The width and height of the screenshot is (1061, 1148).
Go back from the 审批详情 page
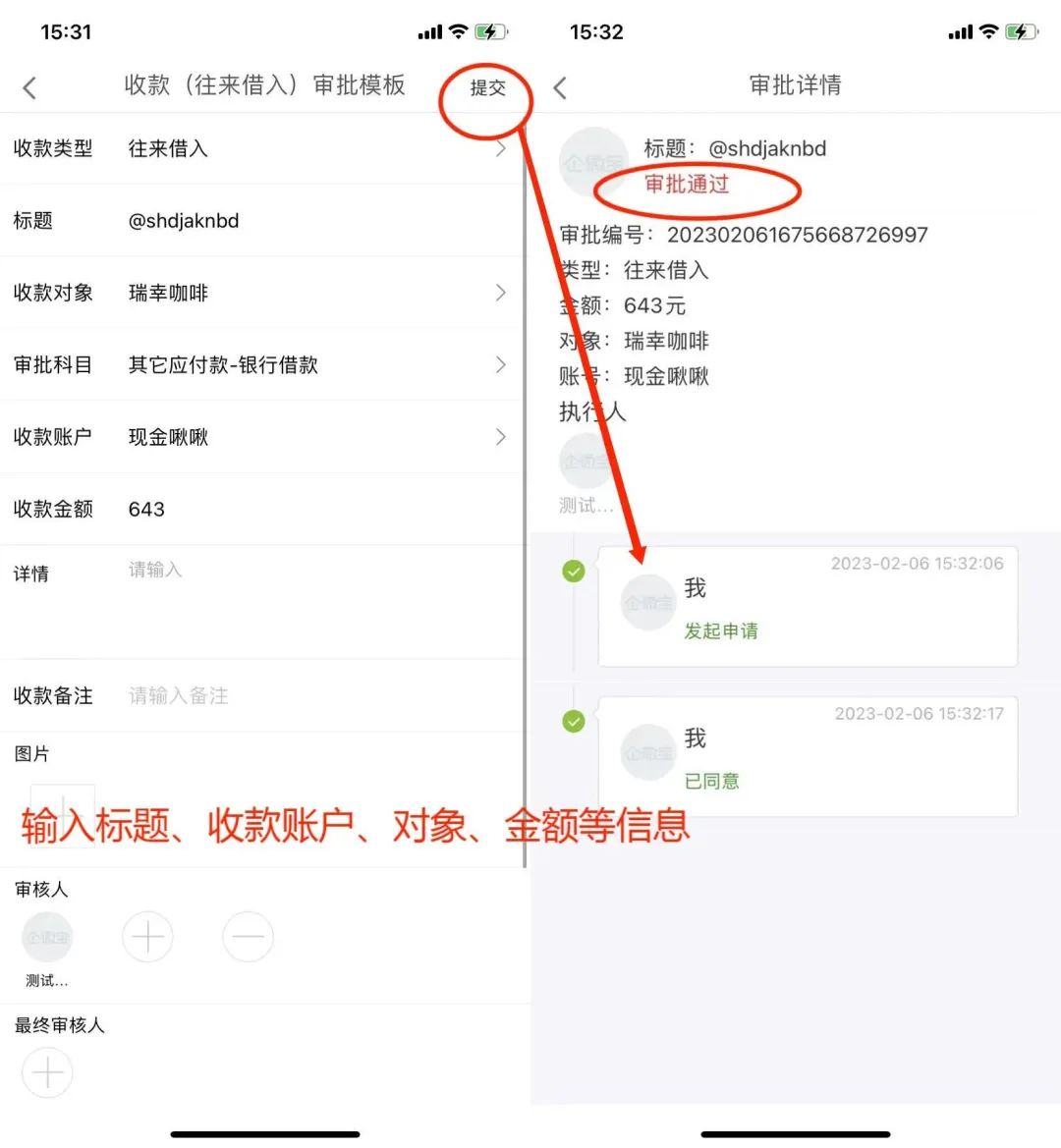pos(560,87)
